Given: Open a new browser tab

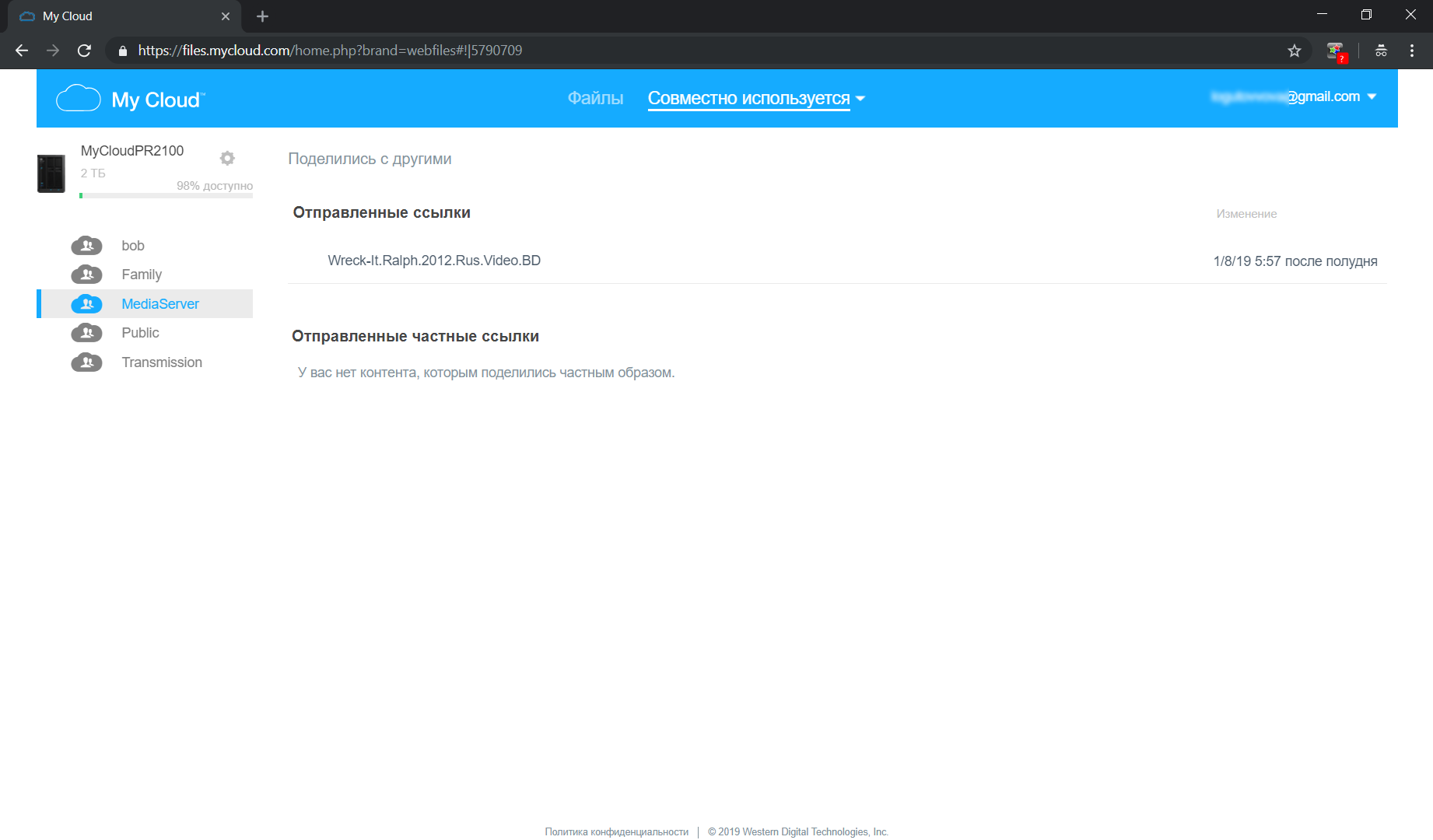Looking at the screenshot, I should pyautogui.click(x=262, y=16).
